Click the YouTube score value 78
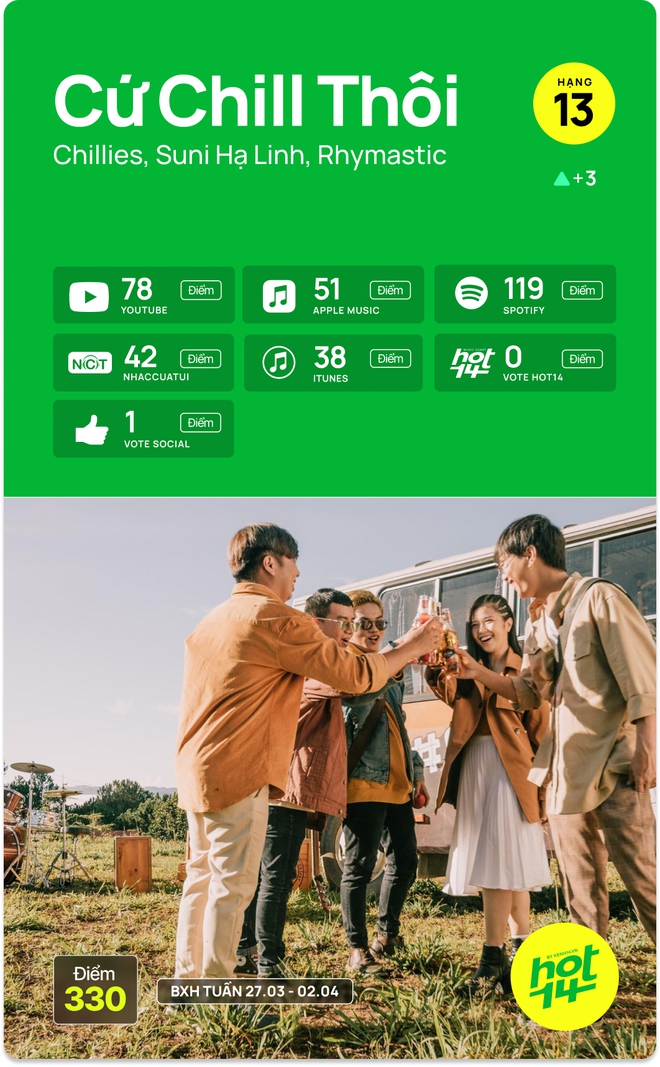 137,289
